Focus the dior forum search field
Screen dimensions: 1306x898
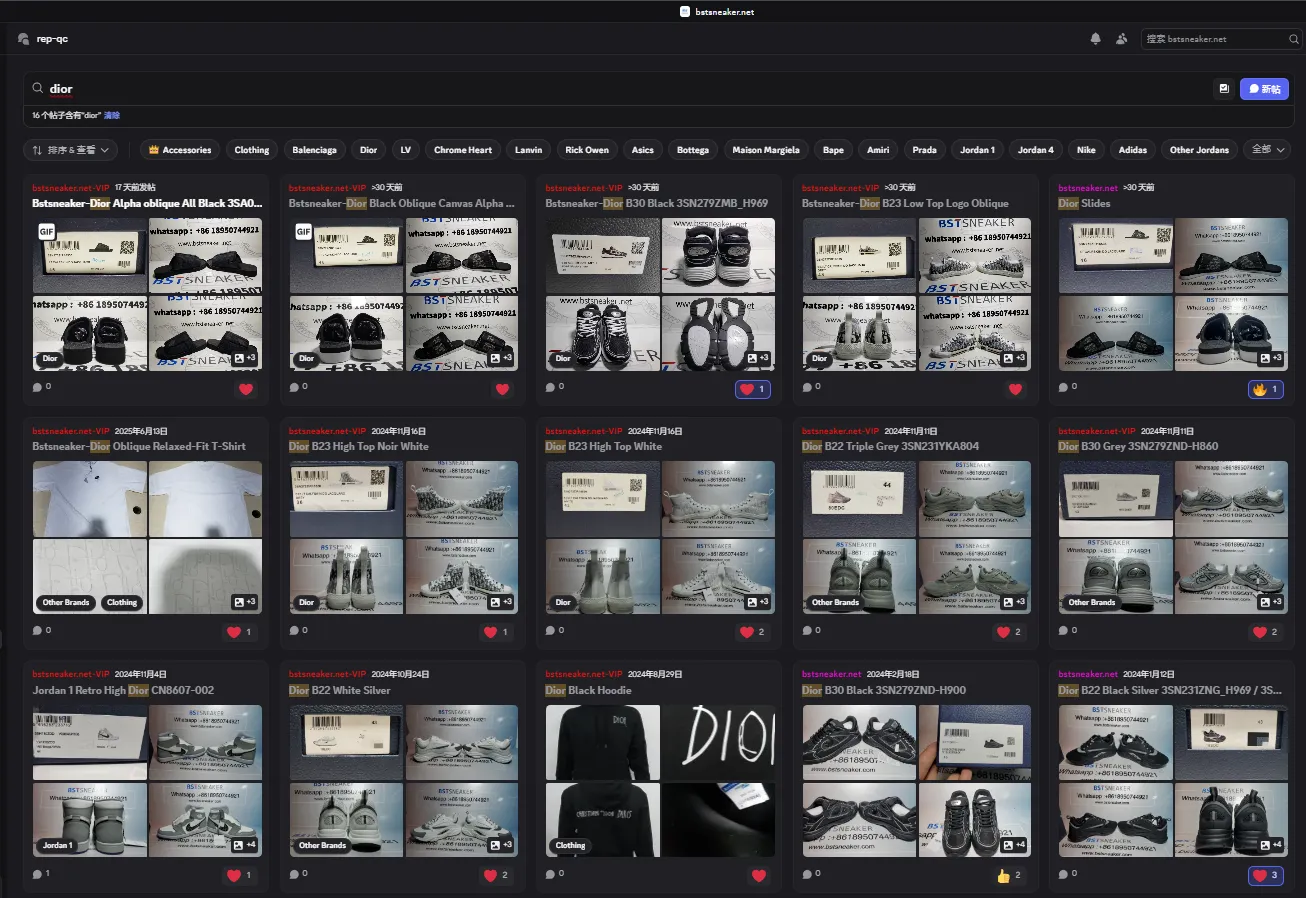(x=620, y=89)
